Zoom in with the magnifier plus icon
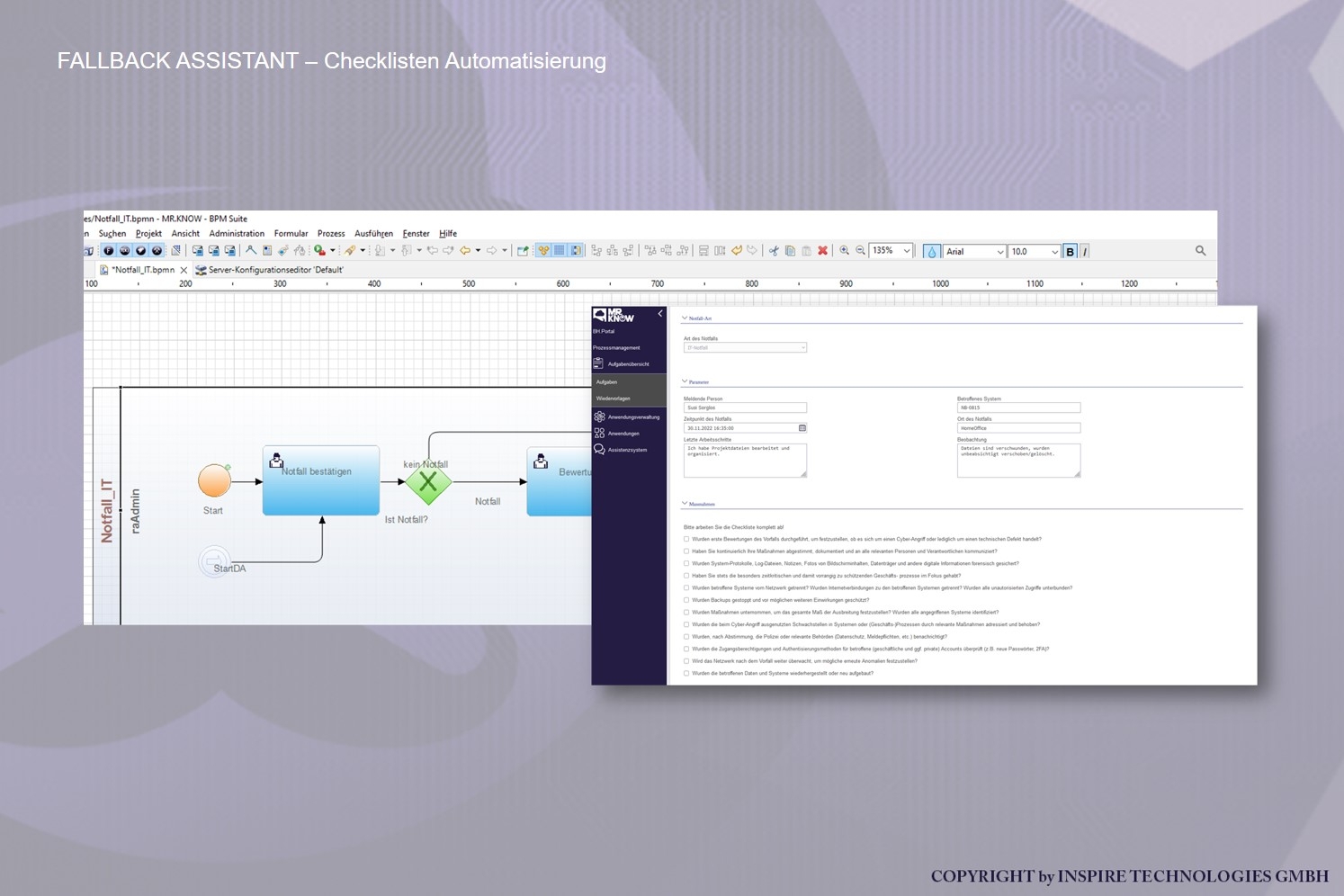This screenshot has height=896, width=1344. (844, 251)
